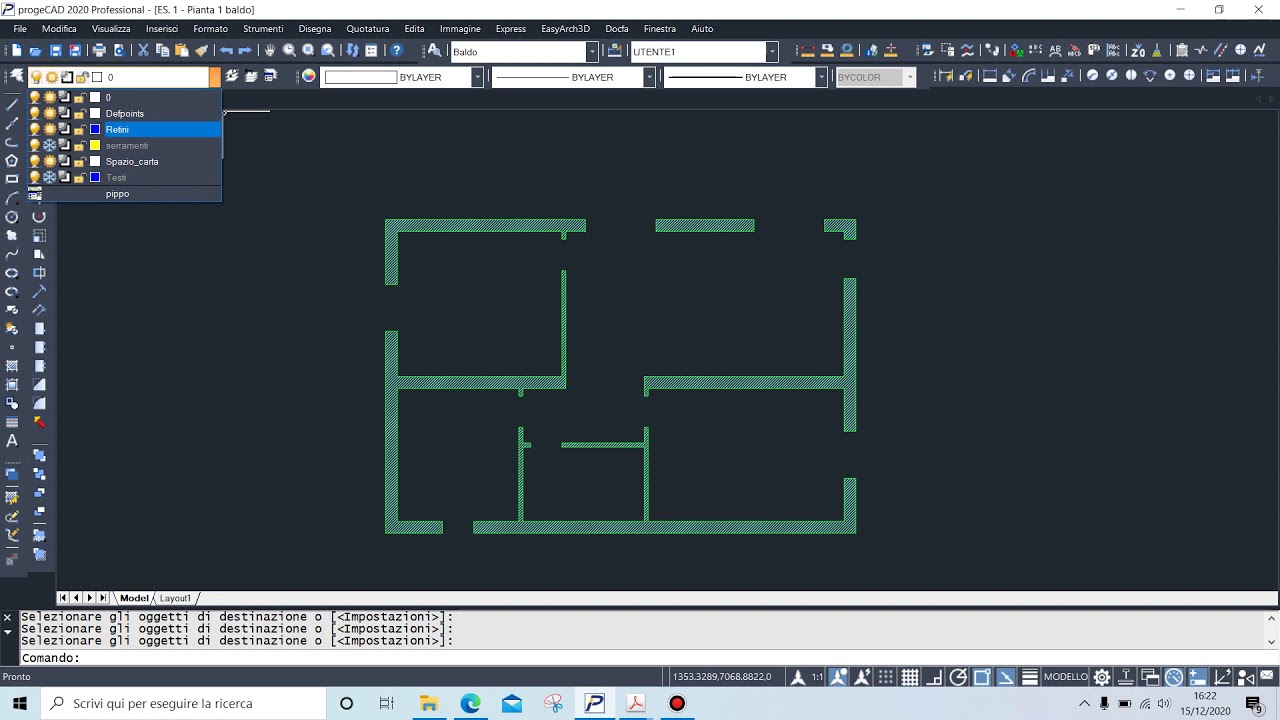
Task: Select the Text 'A' tool
Action: (12, 441)
